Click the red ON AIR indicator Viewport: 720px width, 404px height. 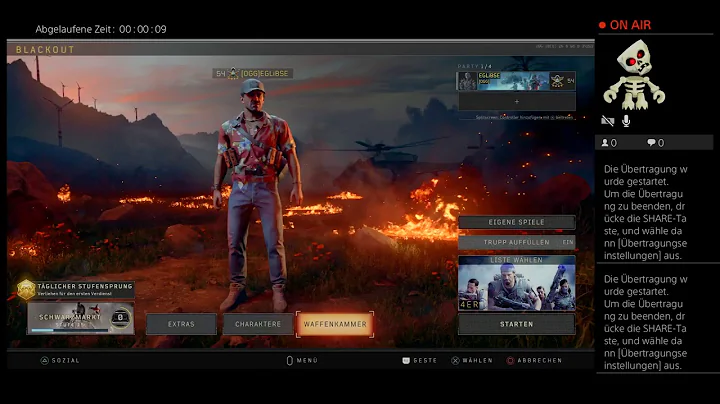pyautogui.click(x=625, y=25)
